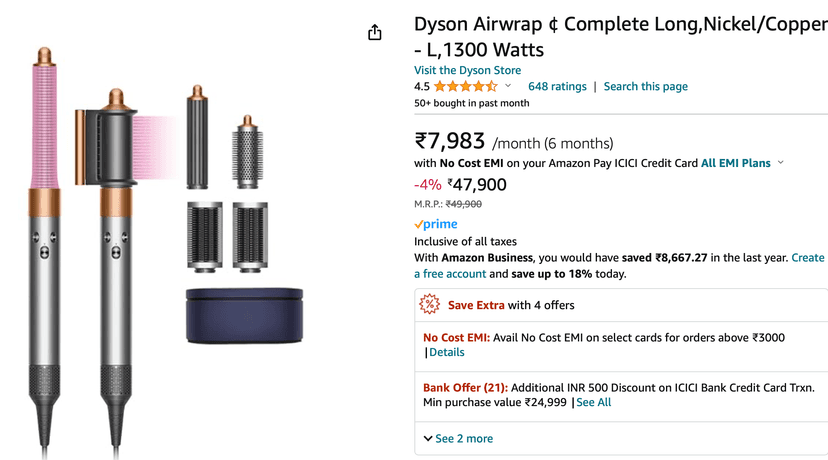Expand the rating breakdown chevron
828x460 pixels.
pyautogui.click(x=508, y=87)
